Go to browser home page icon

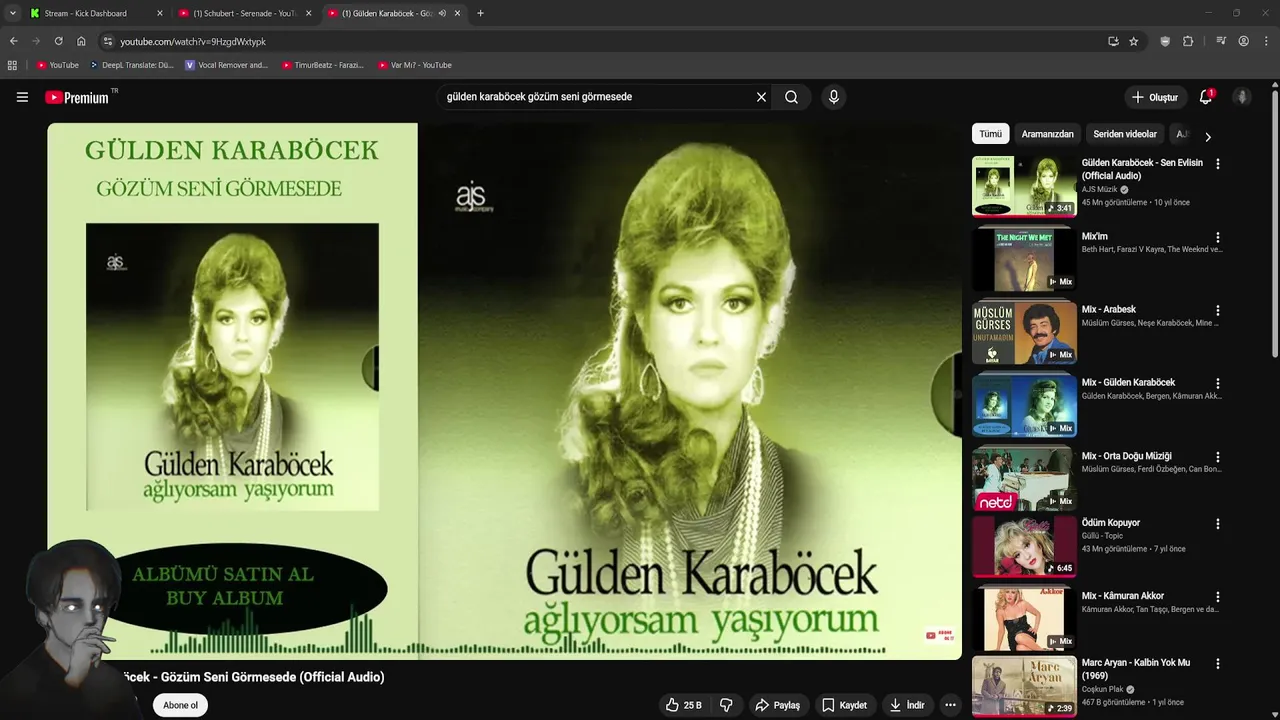pyautogui.click(x=81, y=41)
